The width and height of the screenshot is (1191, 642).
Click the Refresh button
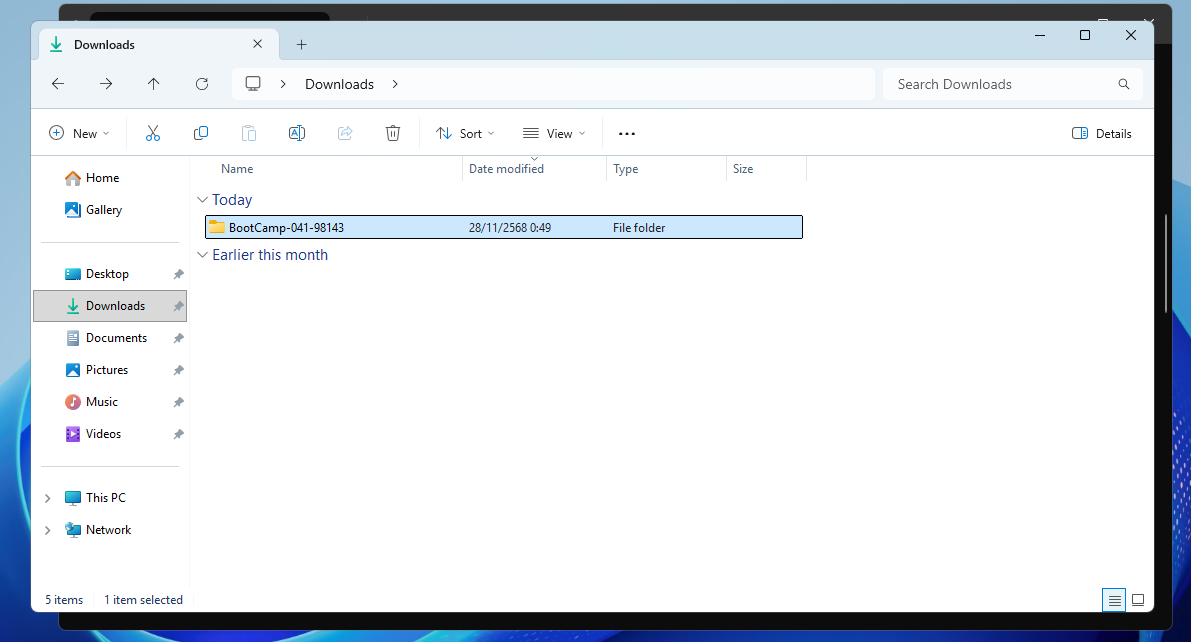click(202, 84)
